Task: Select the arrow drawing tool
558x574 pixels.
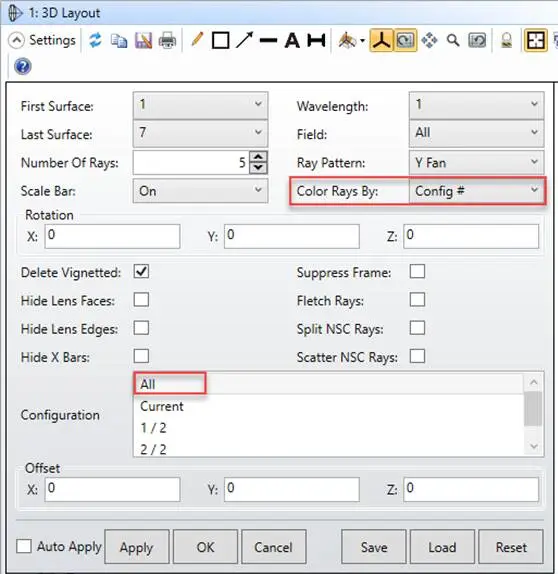Action: 245,40
